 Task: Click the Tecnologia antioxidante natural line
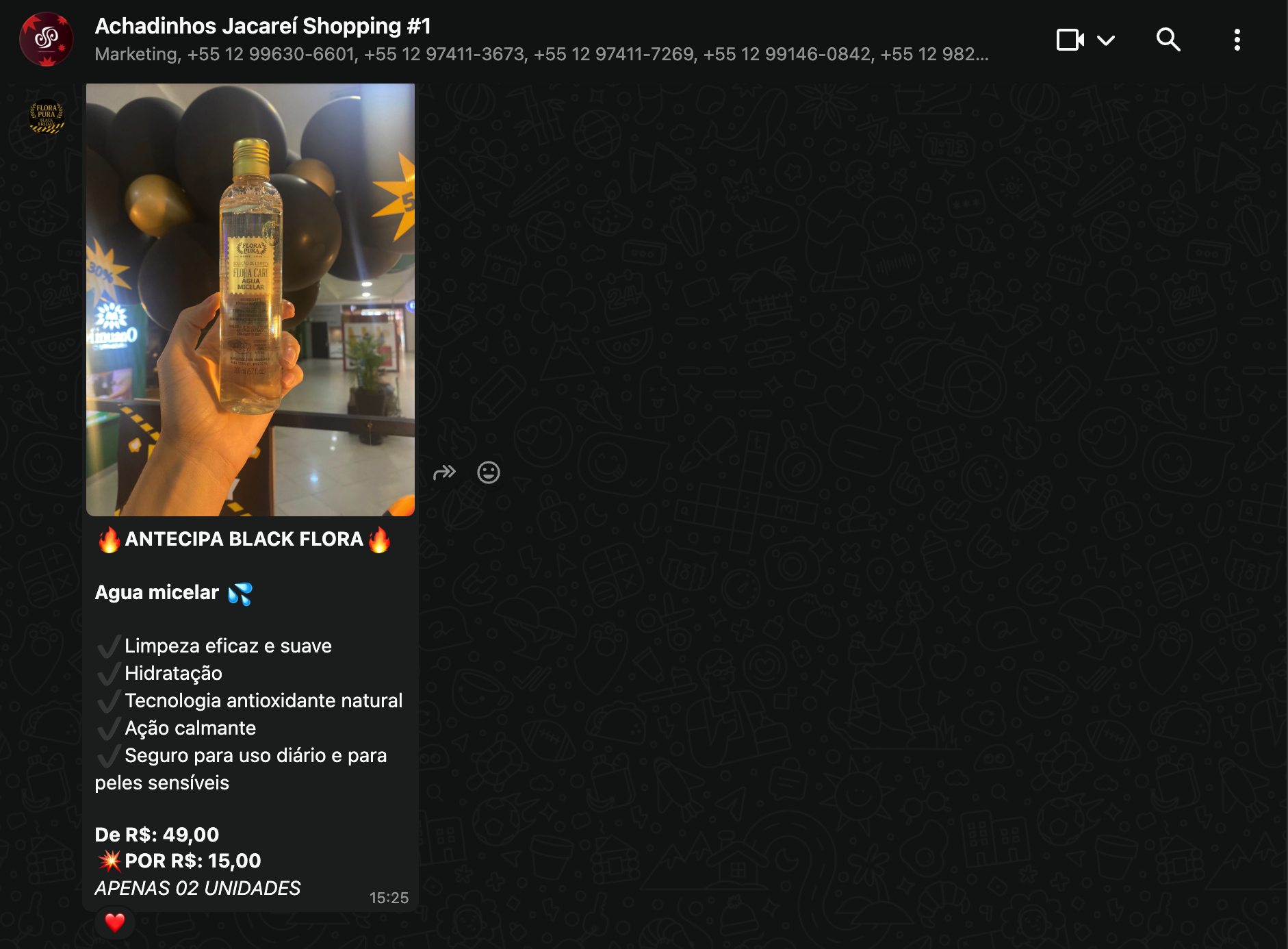263,700
